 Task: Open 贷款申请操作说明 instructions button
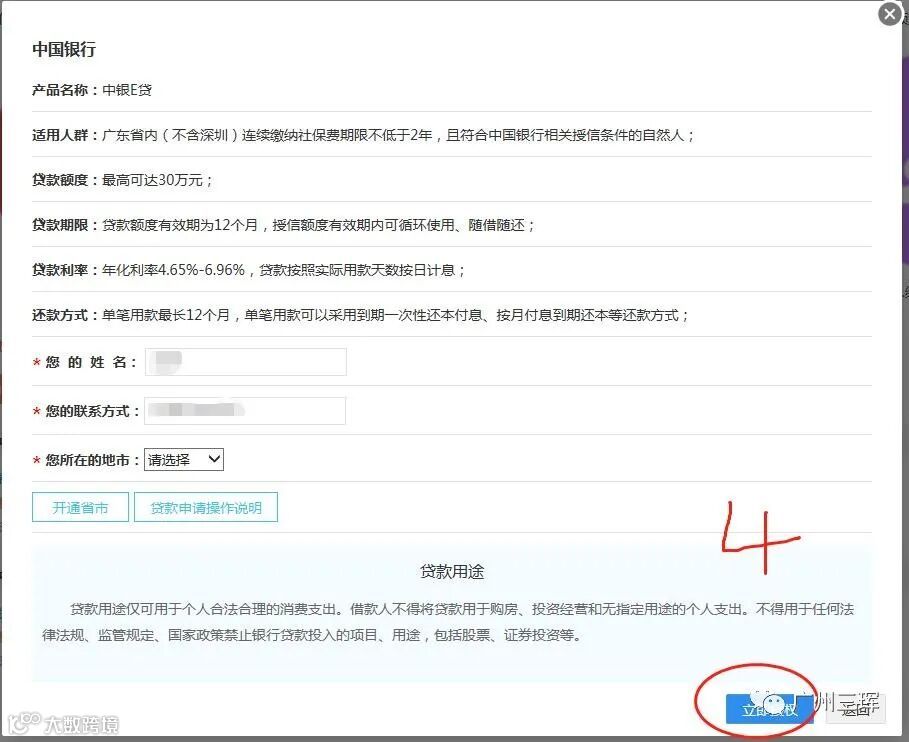(x=206, y=507)
